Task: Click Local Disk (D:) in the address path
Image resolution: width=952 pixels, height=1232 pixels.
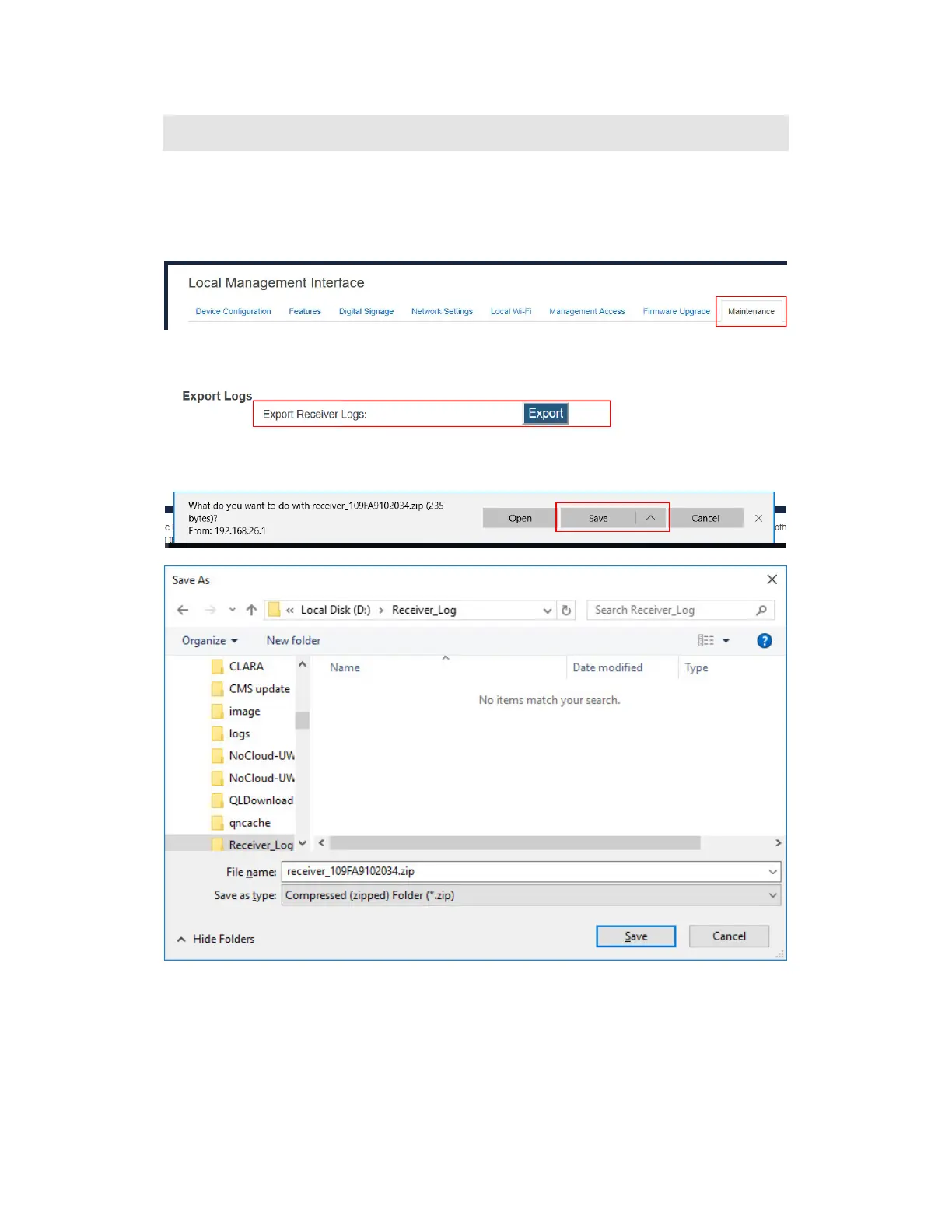Action: coord(335,611)
